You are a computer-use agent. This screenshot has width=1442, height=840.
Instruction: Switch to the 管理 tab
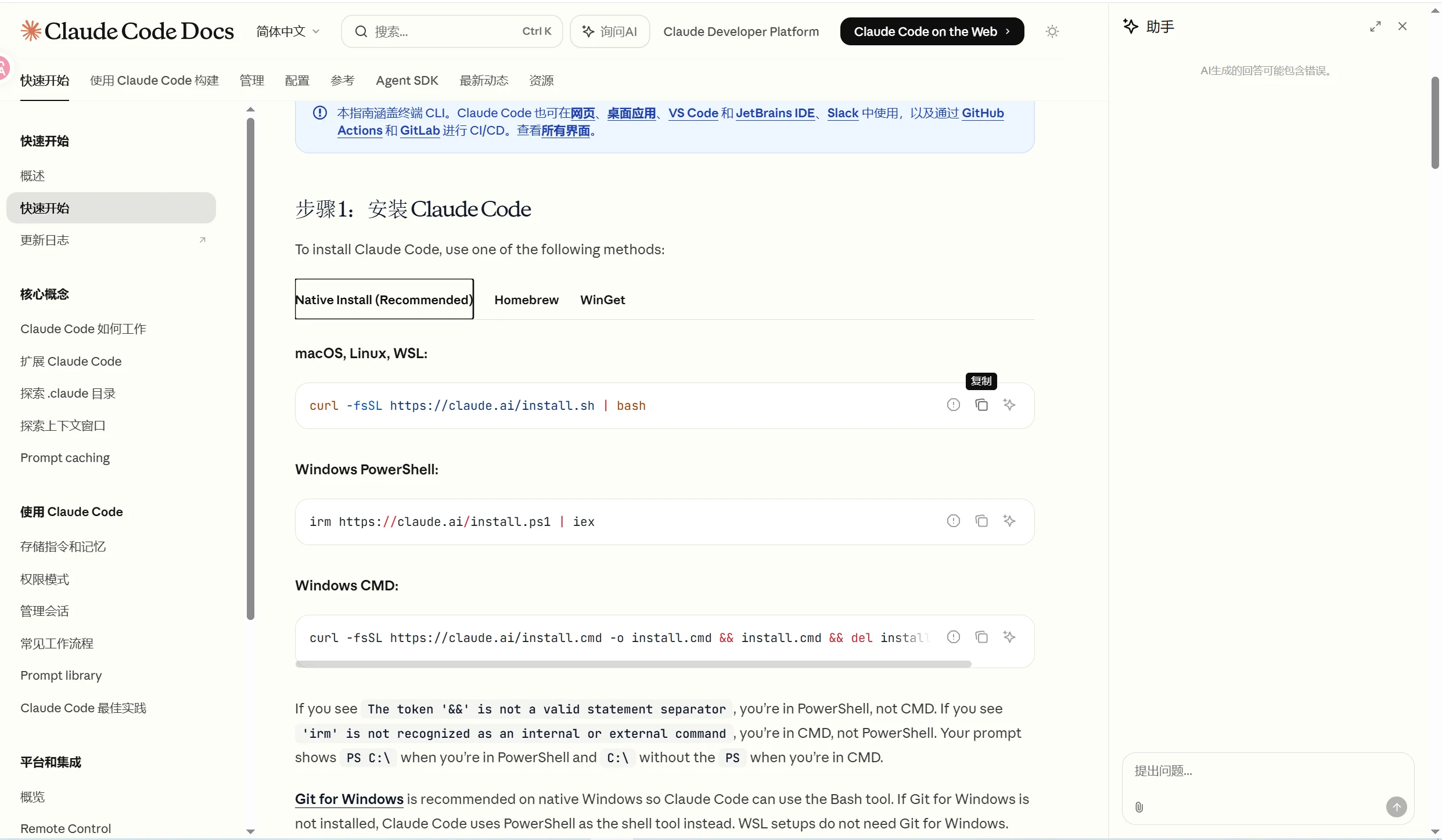point(252,80)
